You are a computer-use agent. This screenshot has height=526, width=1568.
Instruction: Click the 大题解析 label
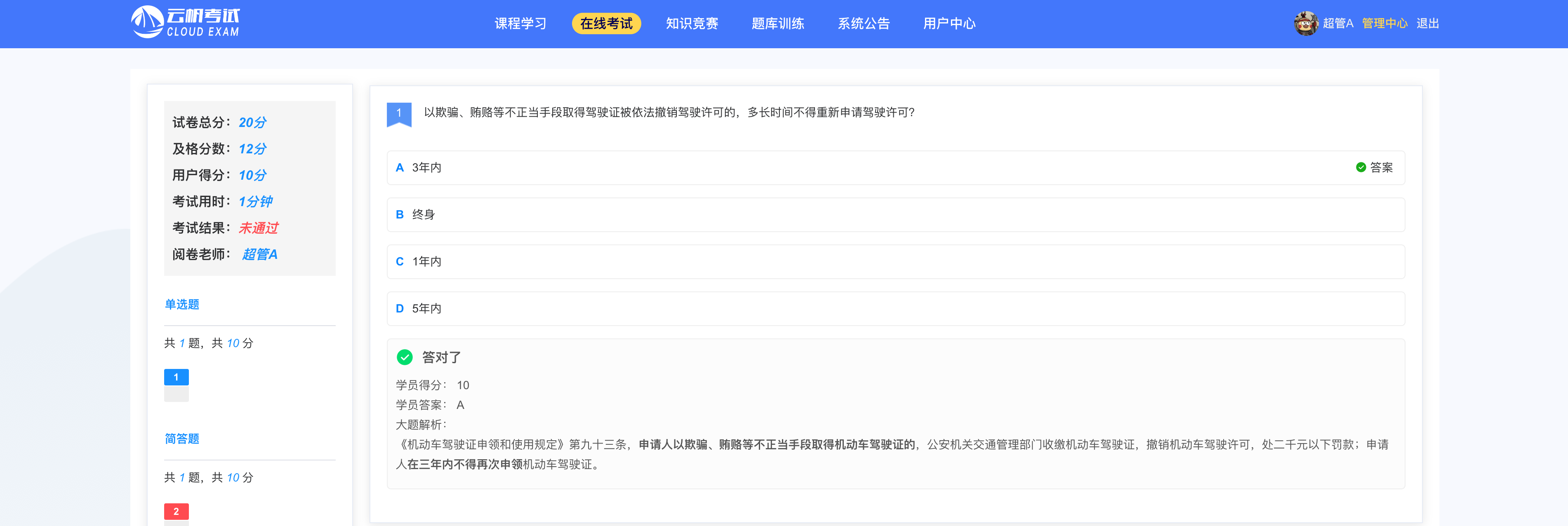(421, 425)
